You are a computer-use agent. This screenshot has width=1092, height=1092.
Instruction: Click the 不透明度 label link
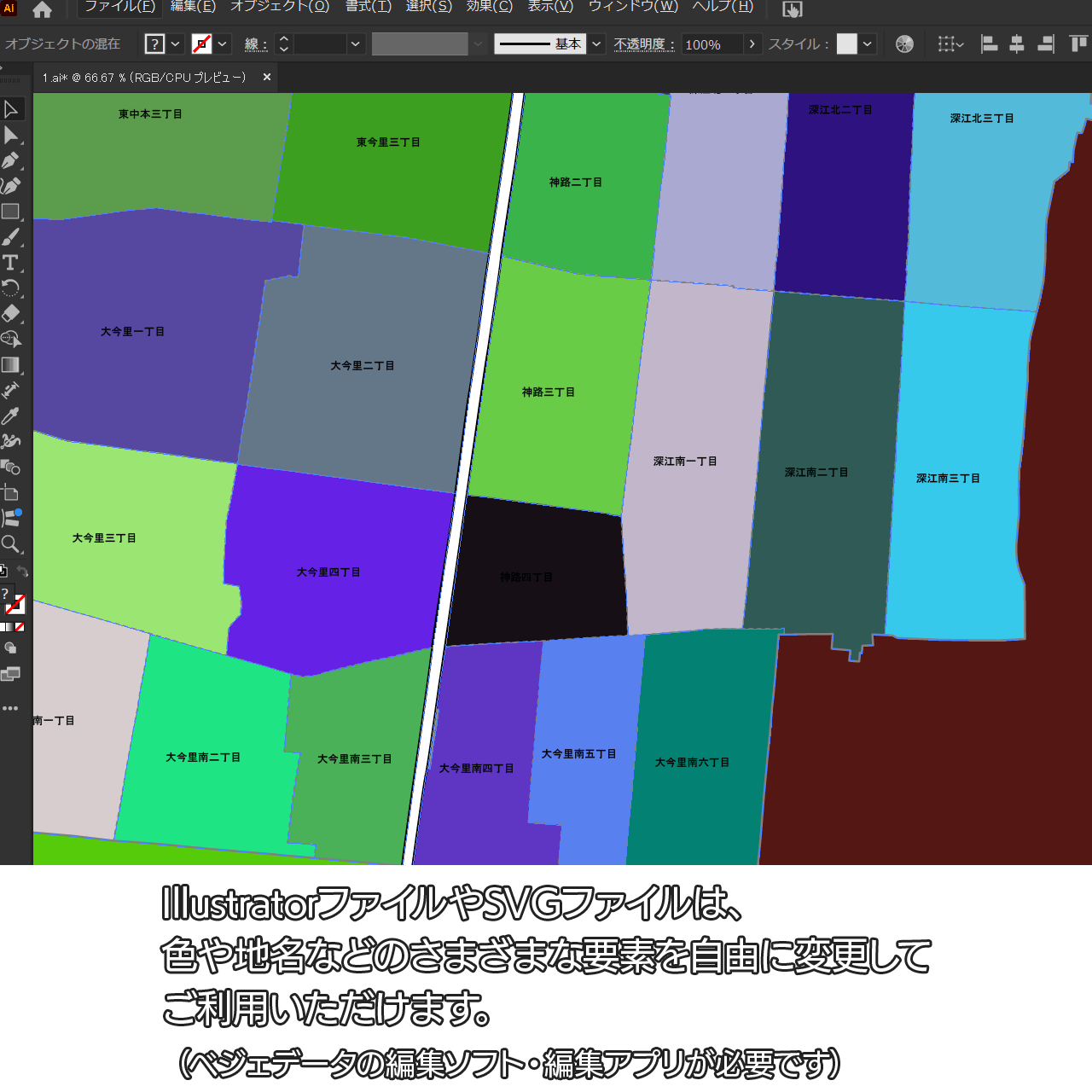pyautogui.click(x=643, y=44)
